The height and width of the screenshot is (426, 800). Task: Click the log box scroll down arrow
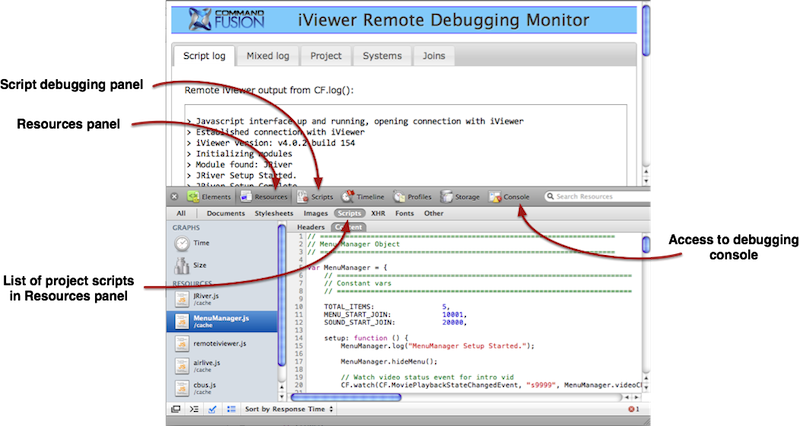[646, 181]
